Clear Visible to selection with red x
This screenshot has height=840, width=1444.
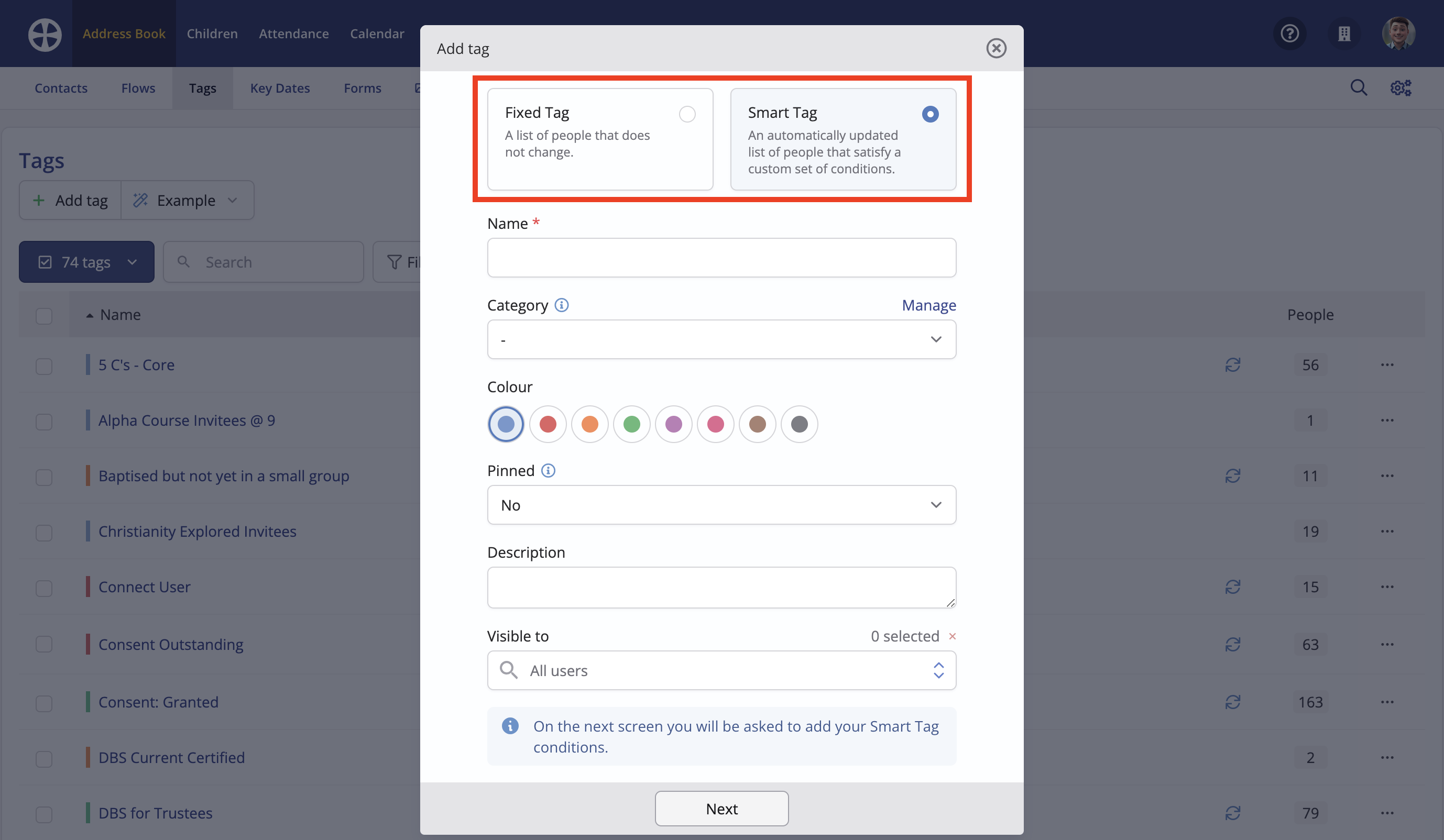(x=953, y=636)
